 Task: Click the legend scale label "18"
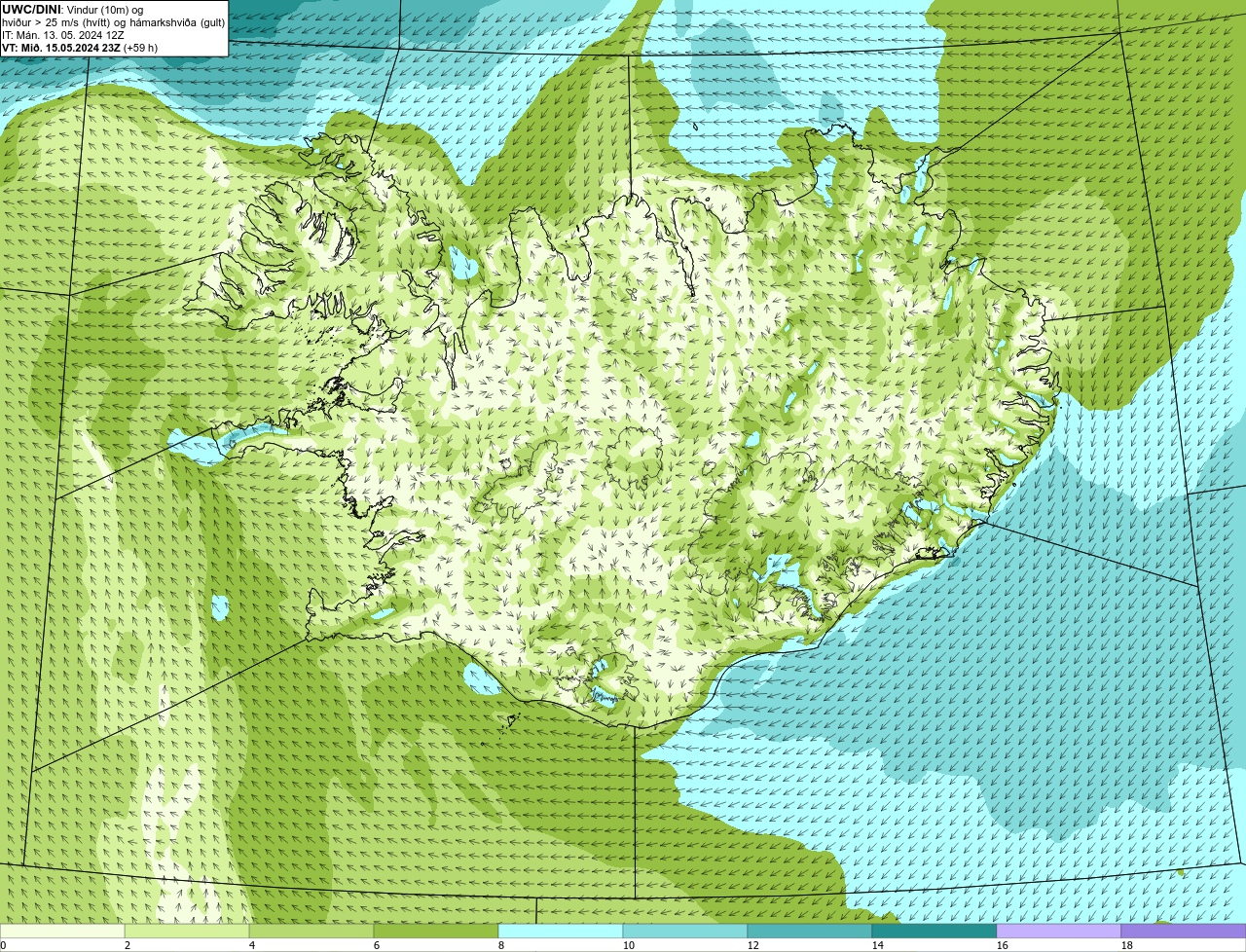[1126, 945]
